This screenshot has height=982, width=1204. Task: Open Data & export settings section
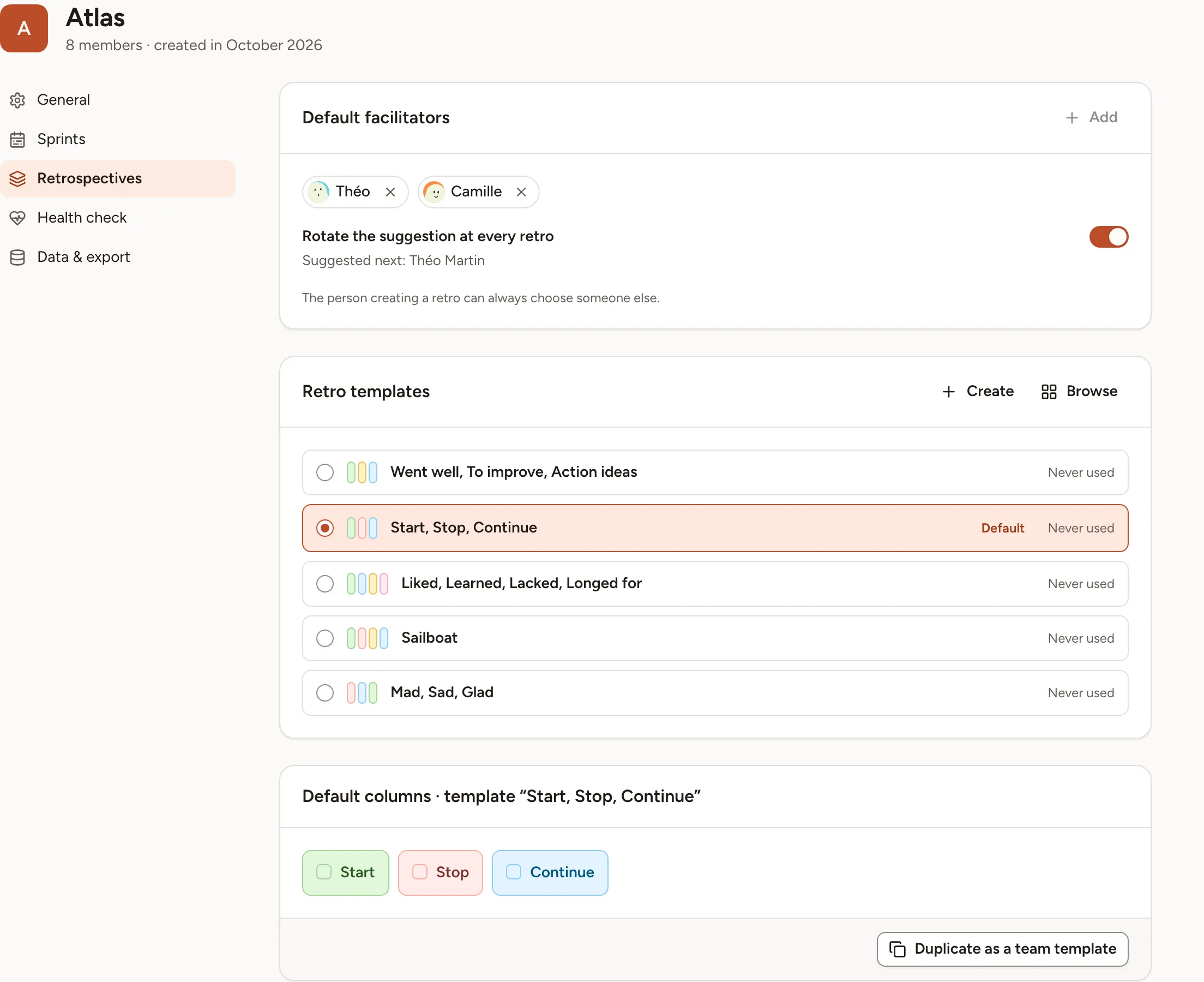(x=118, y=258)
